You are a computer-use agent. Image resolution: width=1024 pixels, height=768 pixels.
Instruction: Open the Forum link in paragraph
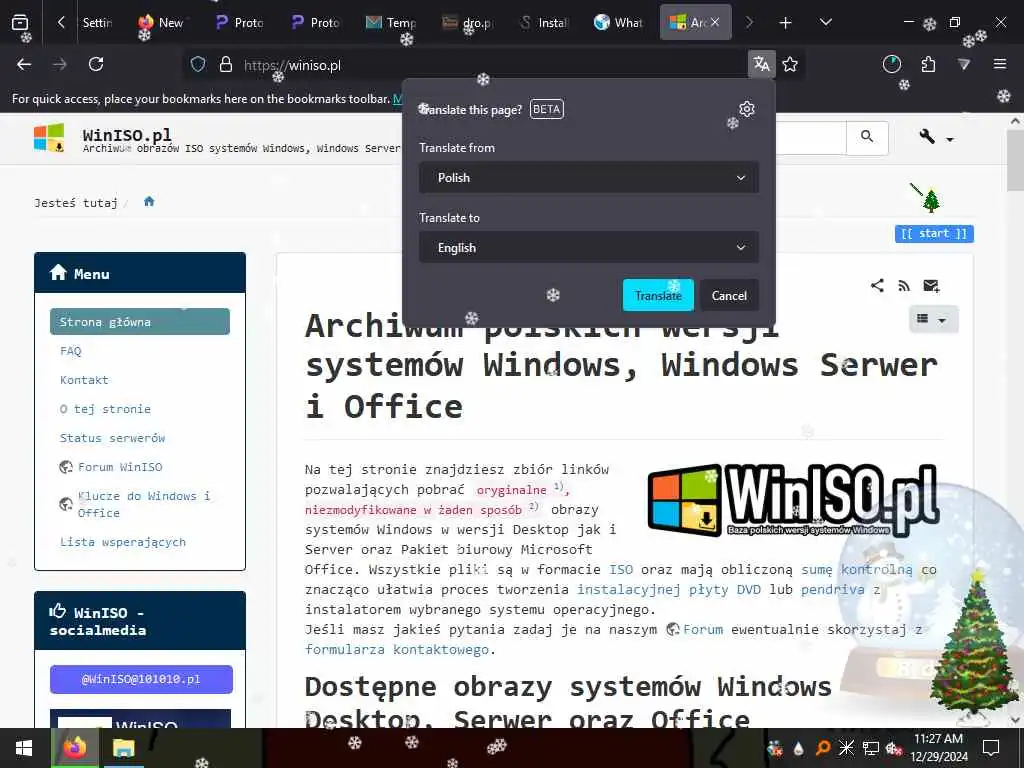703,630
